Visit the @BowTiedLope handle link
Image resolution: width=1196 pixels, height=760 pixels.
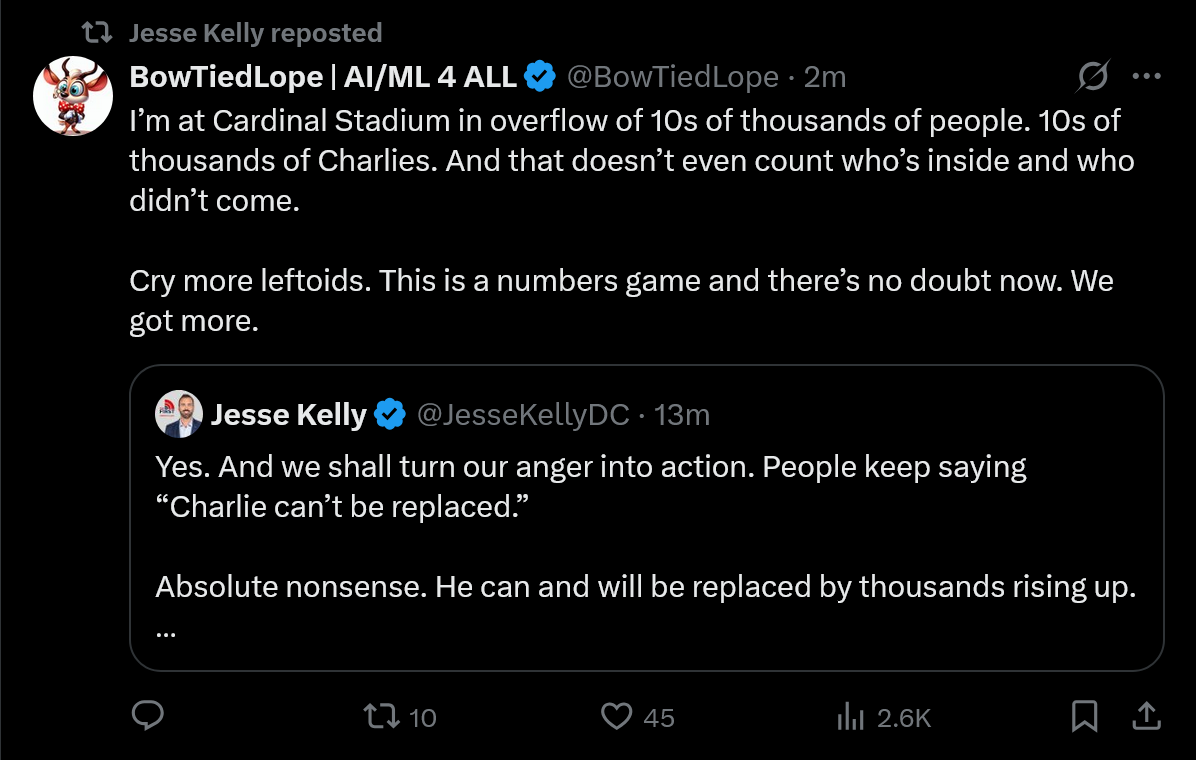tap(673, 76)
